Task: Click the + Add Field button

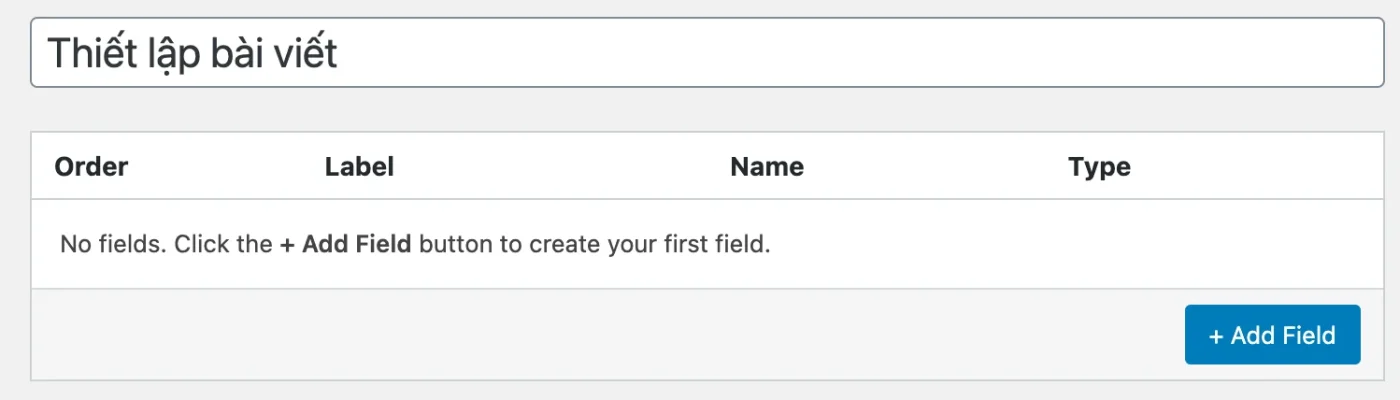Action: coord(1272,335)
